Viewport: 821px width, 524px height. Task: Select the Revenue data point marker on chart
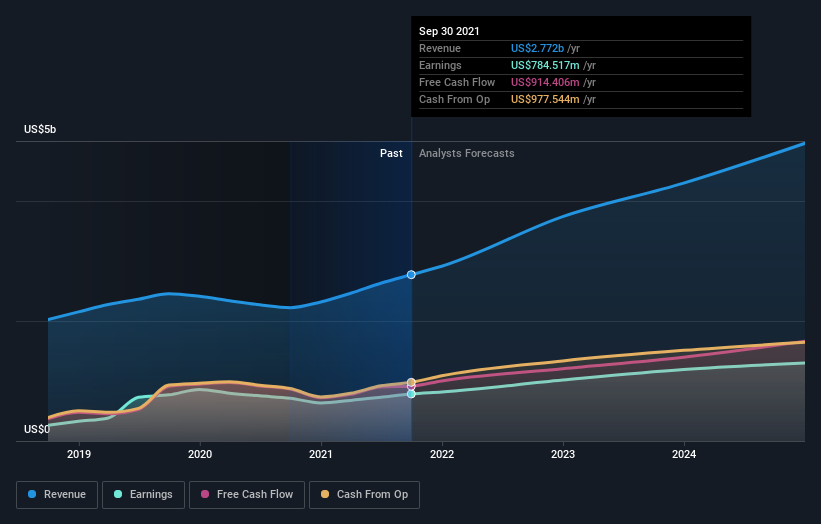411,275
